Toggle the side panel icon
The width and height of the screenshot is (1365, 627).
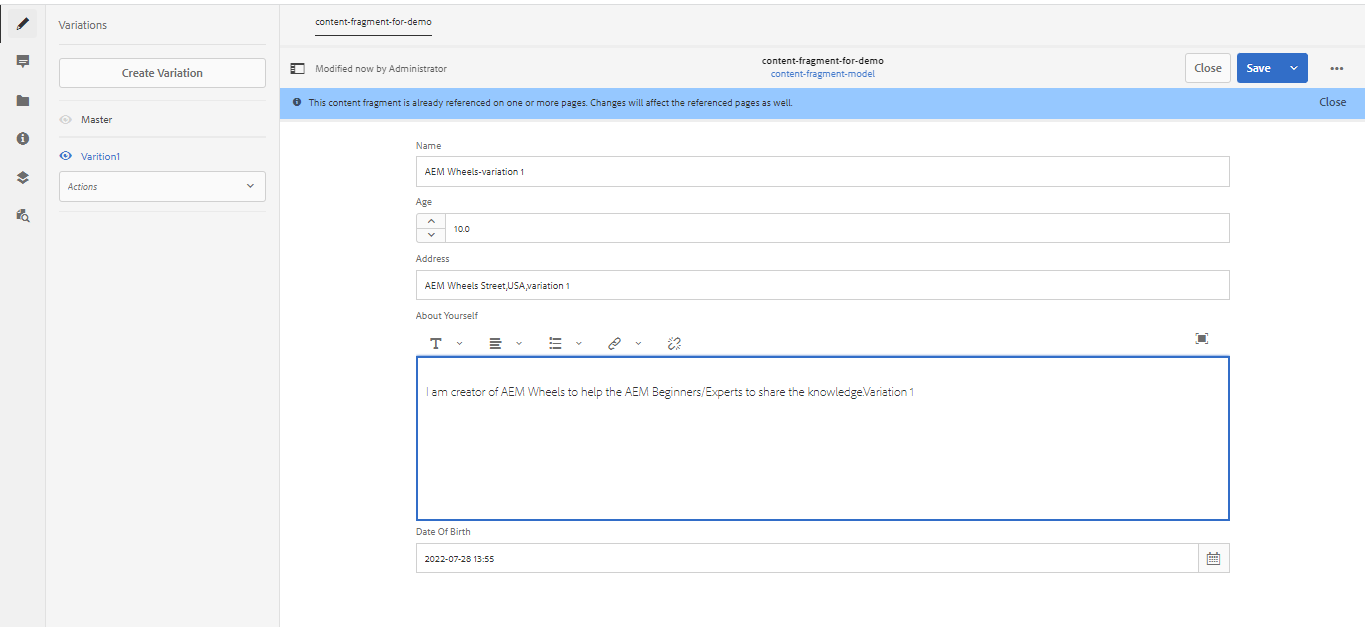297,69
